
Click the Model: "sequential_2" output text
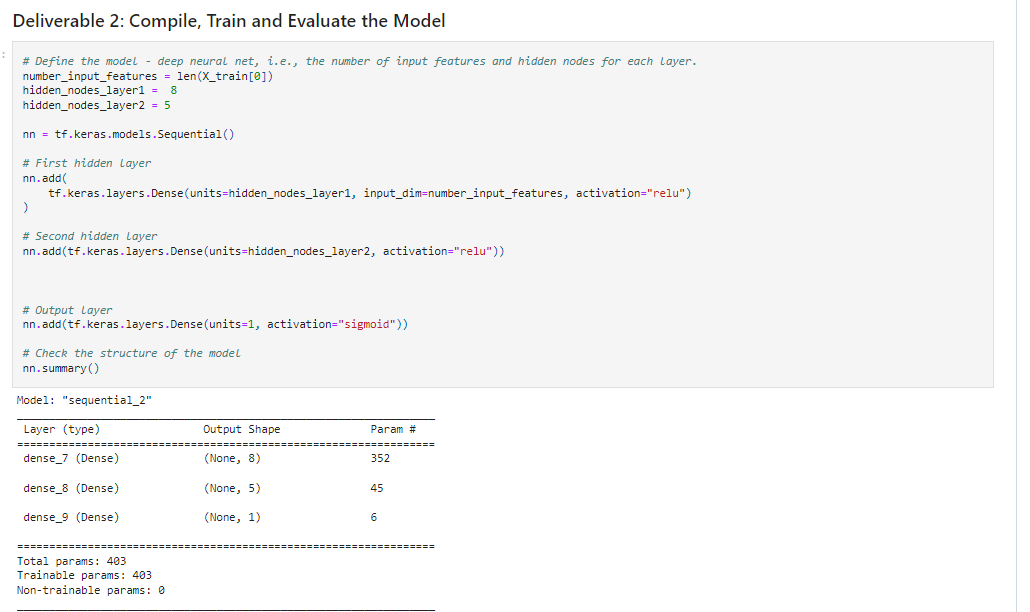pos(84,400)
